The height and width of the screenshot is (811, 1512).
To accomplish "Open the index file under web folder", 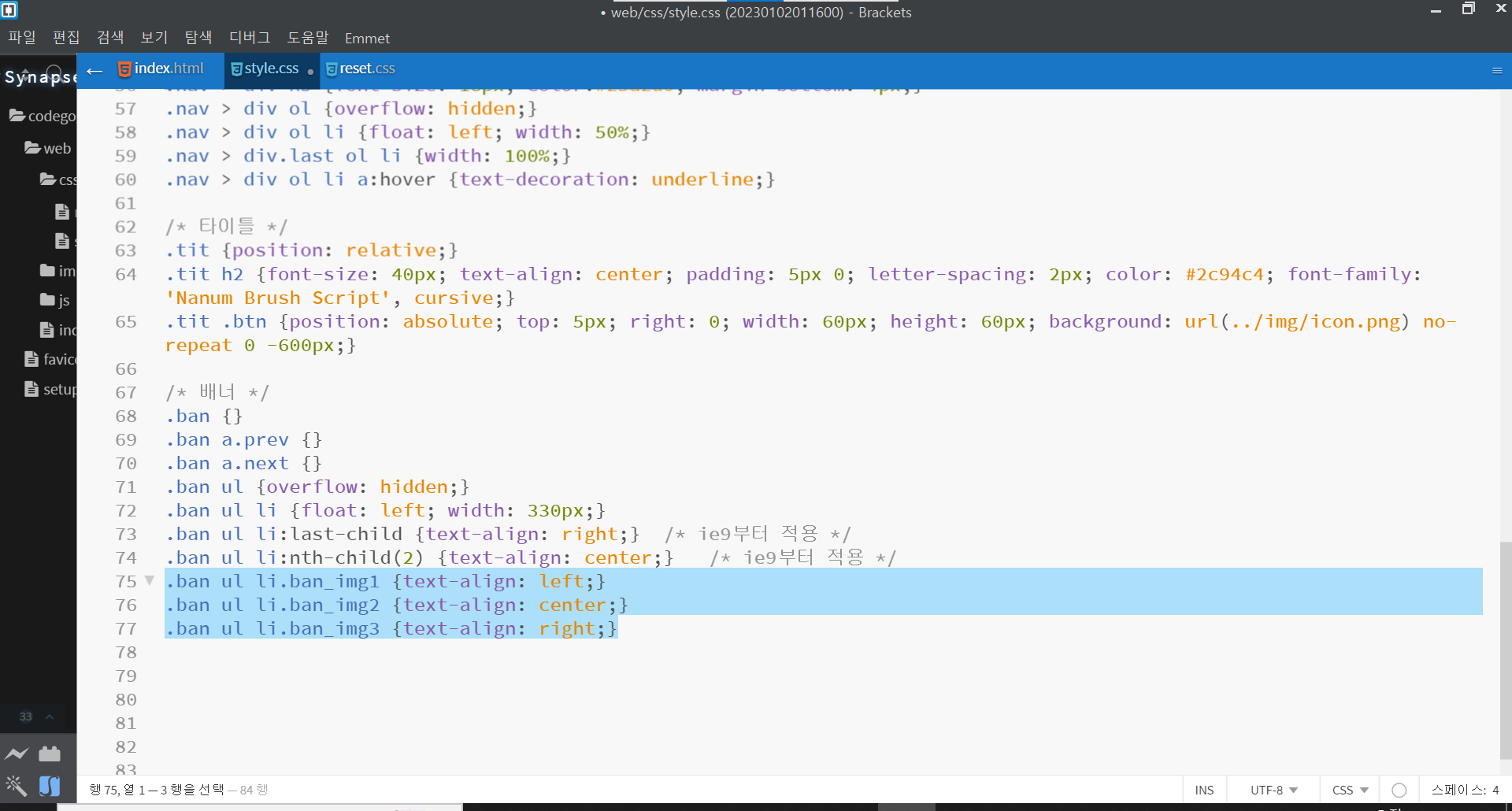I will click(58, 330).
